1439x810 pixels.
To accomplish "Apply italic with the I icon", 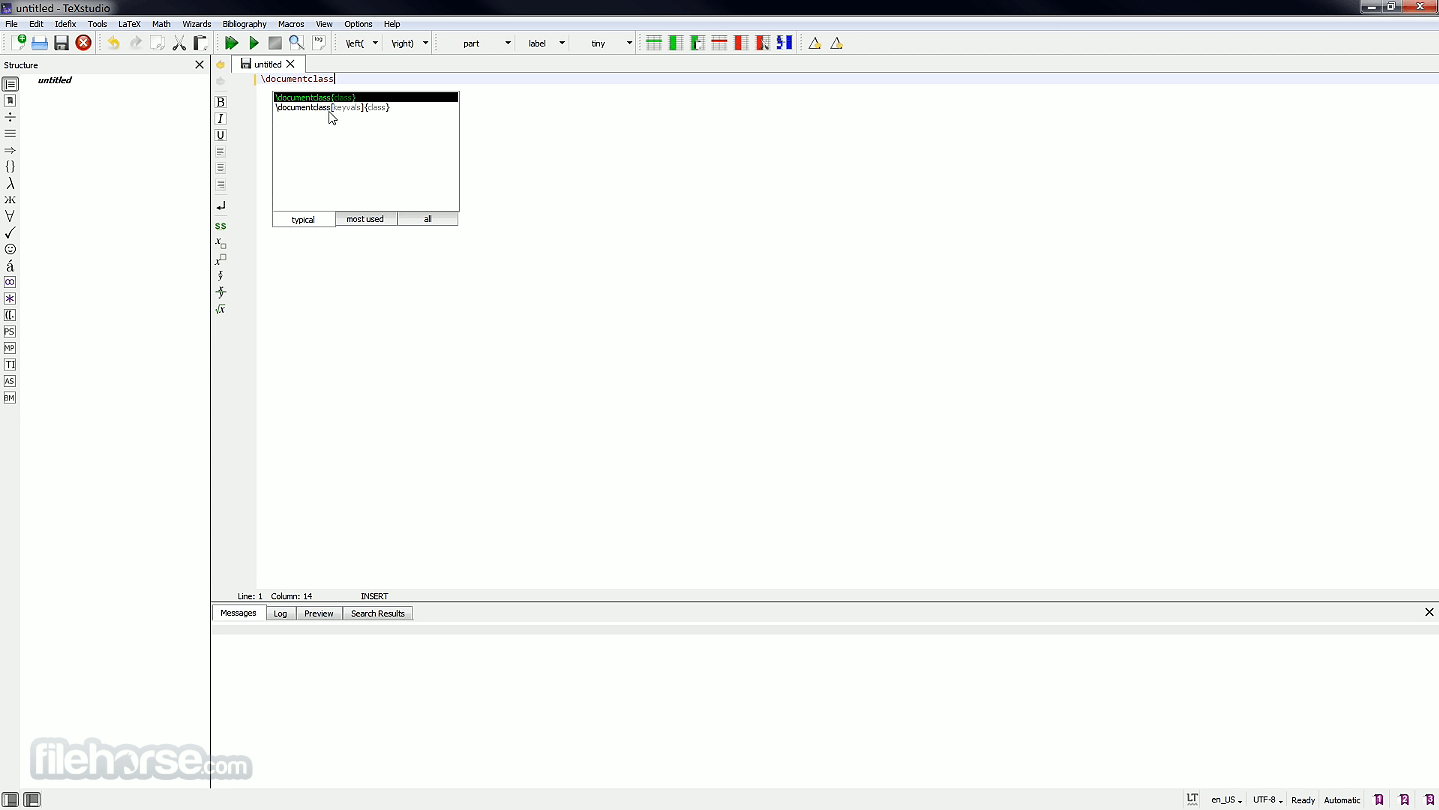I will (x=221, y=119).
